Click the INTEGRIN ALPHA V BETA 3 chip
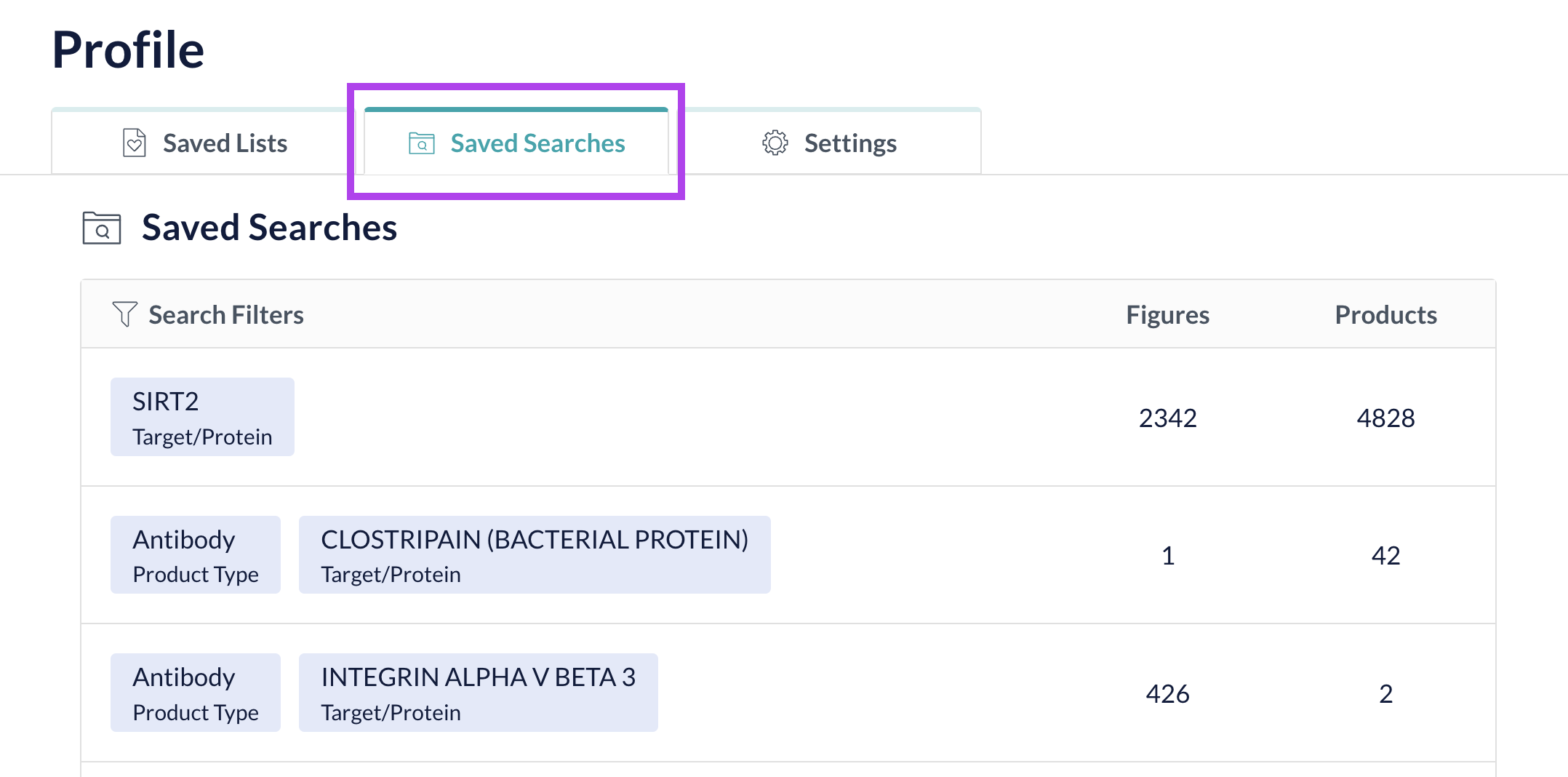This screenshot has width=1568, height=777. [x=478, y=693]
